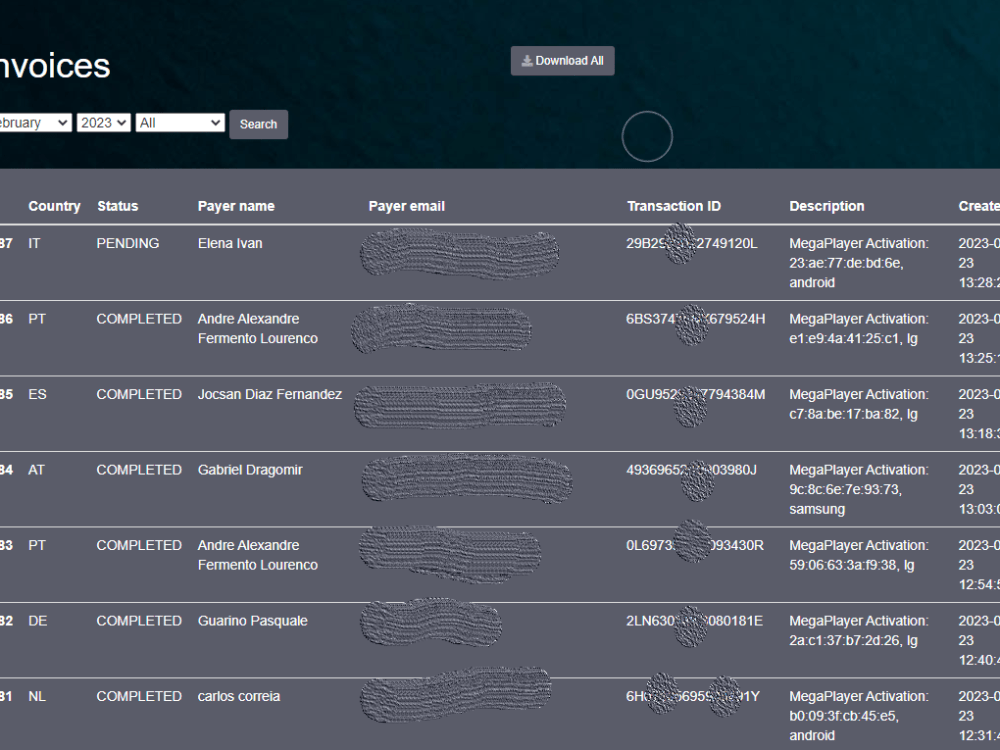Click transaction ID ending 2749120L
Image resolution: width=1000 pixels, height=750 pixels.
tap(691, 243)
